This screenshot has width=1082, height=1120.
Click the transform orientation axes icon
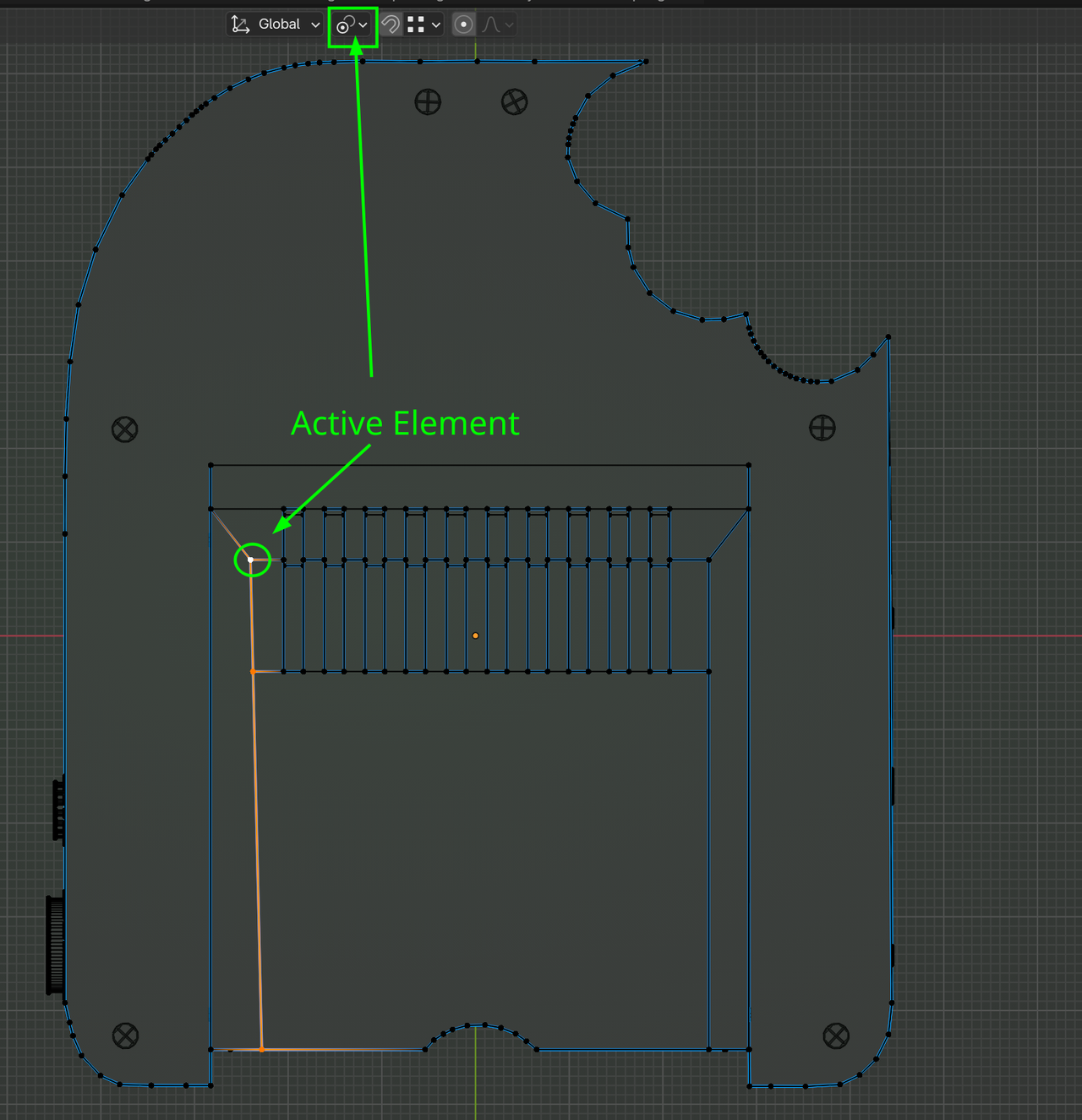240,24
